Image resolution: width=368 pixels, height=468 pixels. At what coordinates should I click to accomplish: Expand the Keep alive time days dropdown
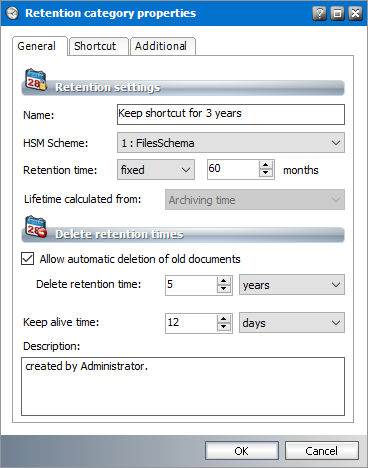click(x=292, y=322)
